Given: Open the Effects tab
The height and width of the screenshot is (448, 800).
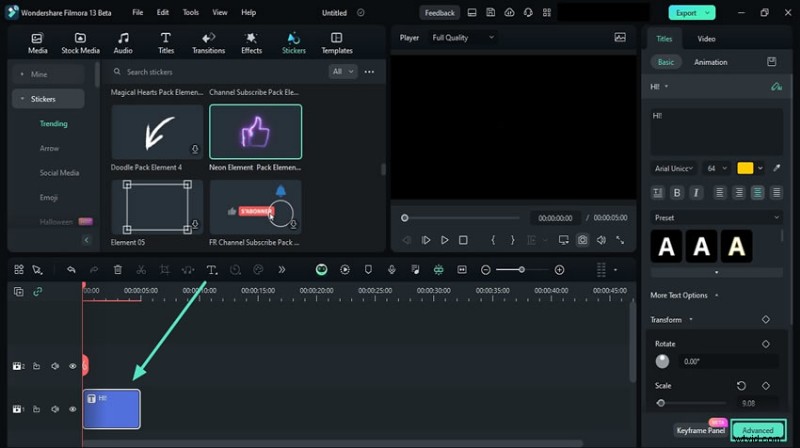Looking at the screenshot, I should point(251,42).
